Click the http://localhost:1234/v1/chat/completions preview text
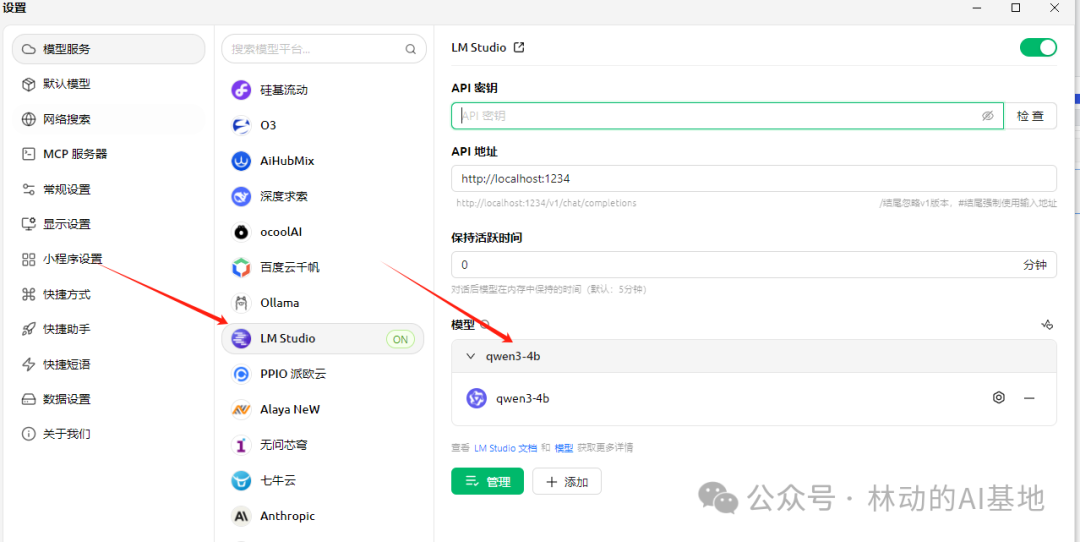 546,203
